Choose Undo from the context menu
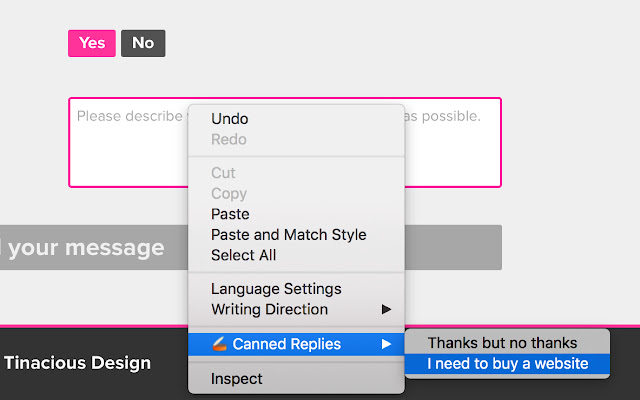Image resolution: width=640 pixels, height=400 pixels. click(230, 119)
